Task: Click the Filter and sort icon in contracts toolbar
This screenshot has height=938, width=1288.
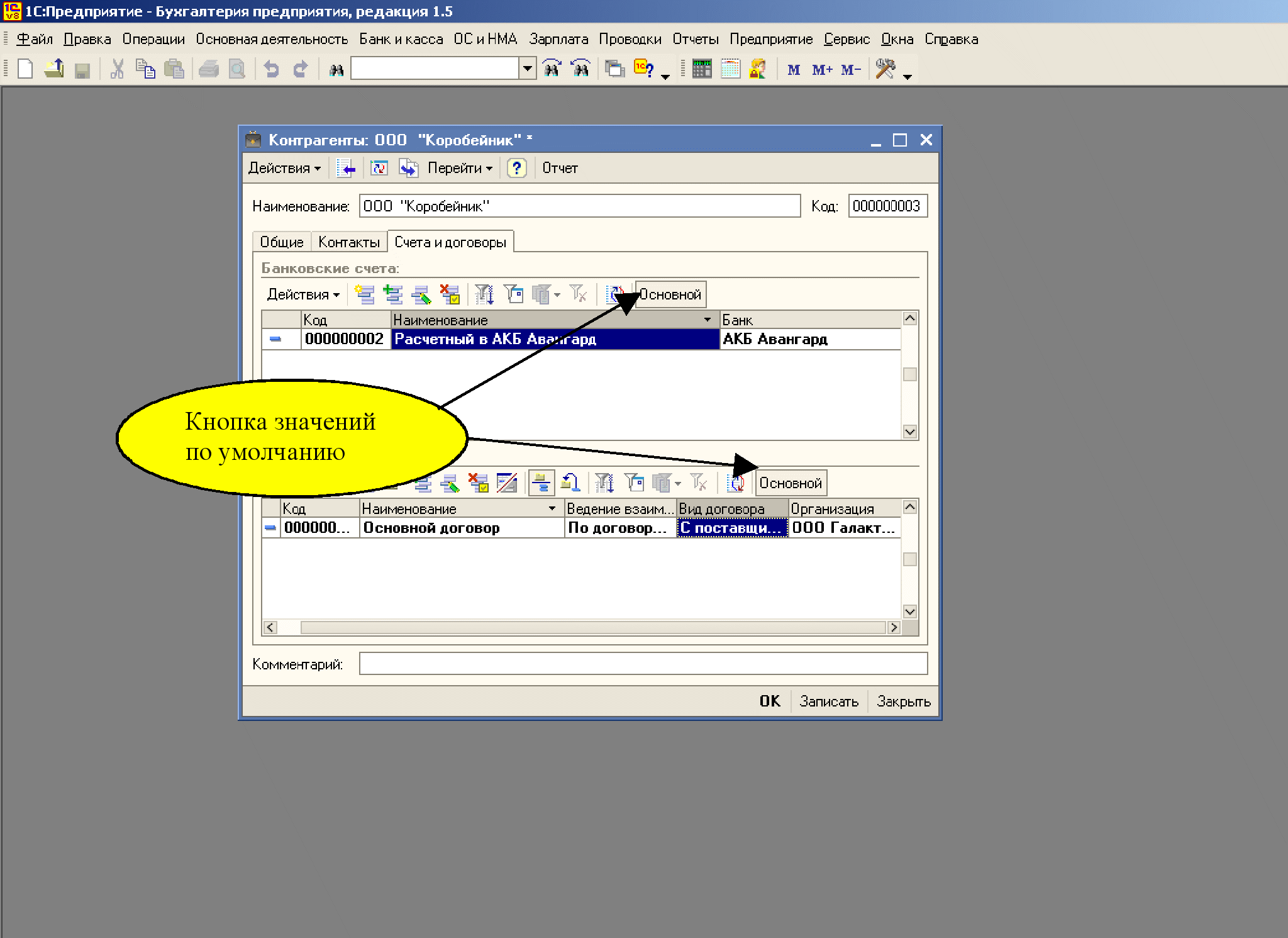Action: (x=604, y=483)
